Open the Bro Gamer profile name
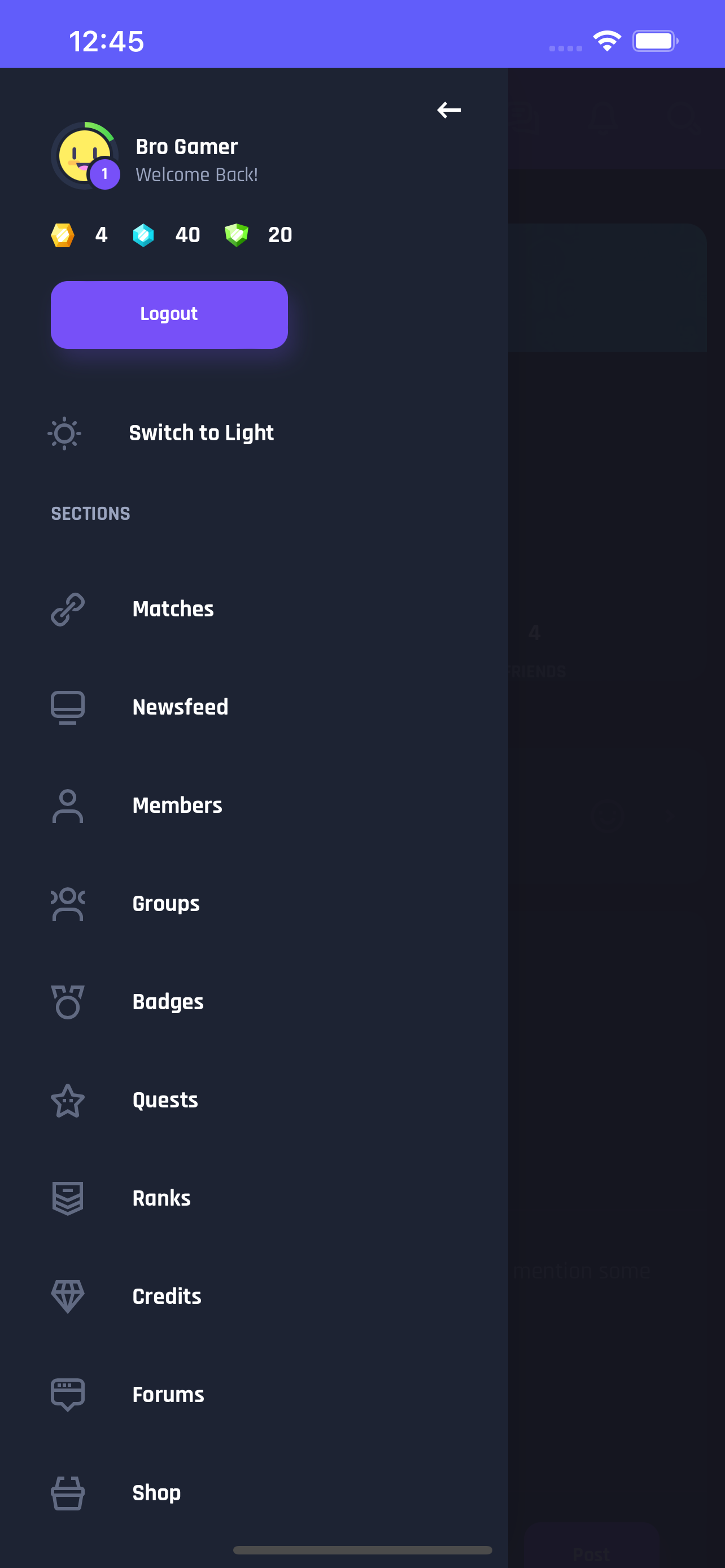The height and width of the screenshot is (1568, 725). (187, 147)
